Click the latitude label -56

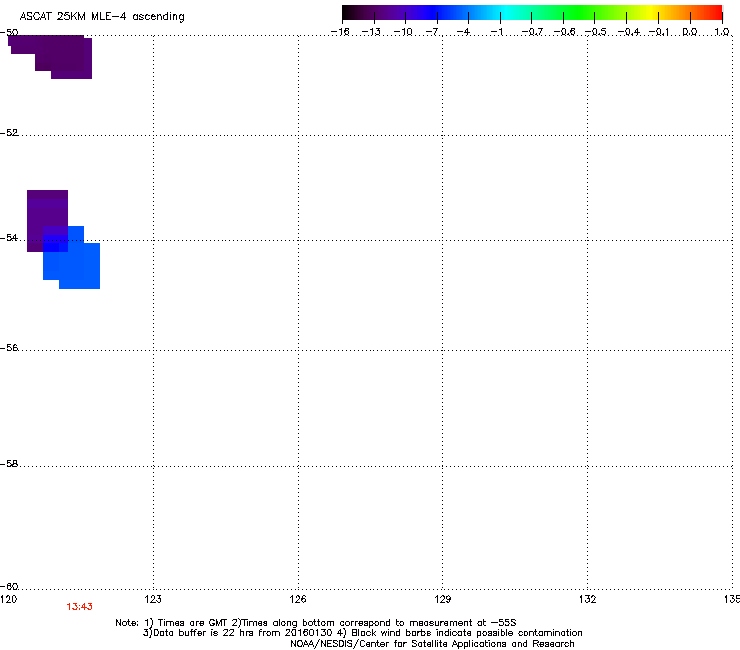click(9, 348)
